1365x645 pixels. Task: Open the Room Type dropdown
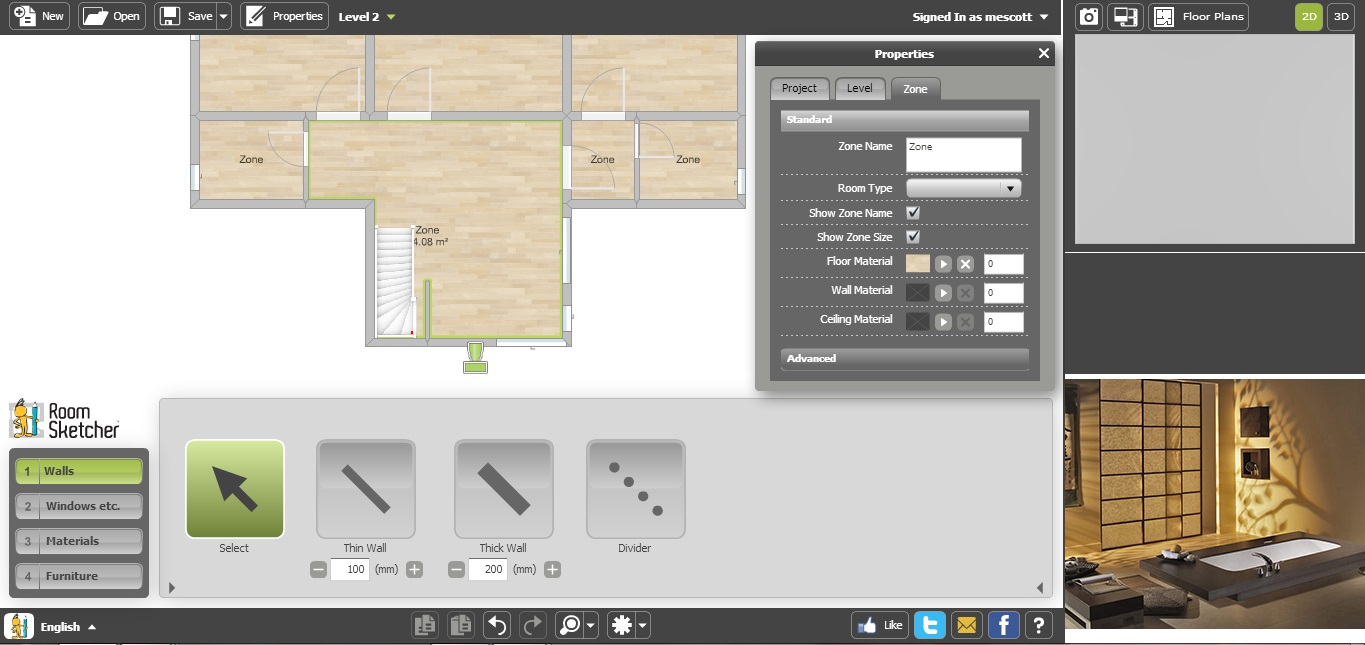(x=1008, y=187)
